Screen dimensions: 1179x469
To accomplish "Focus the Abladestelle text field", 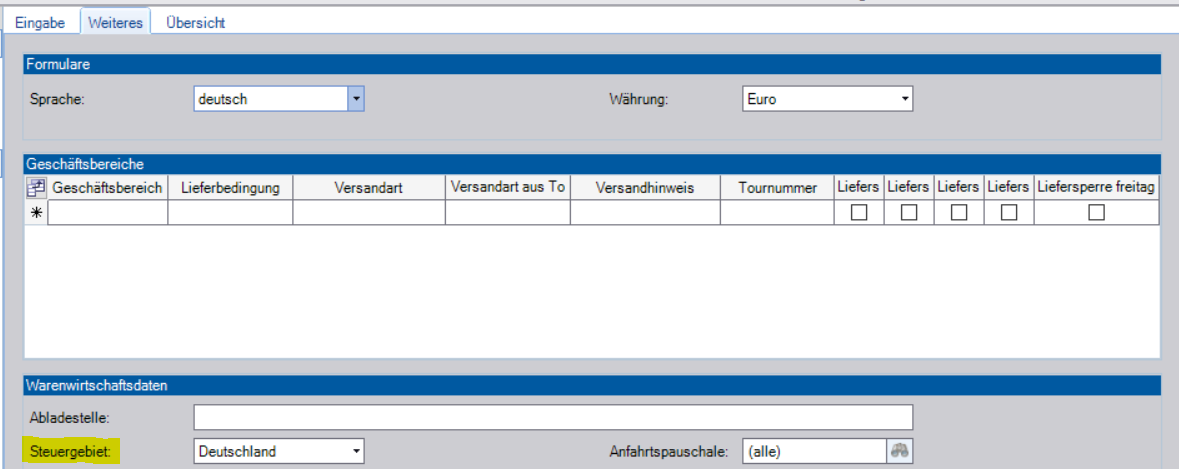I will pos(553,417).
